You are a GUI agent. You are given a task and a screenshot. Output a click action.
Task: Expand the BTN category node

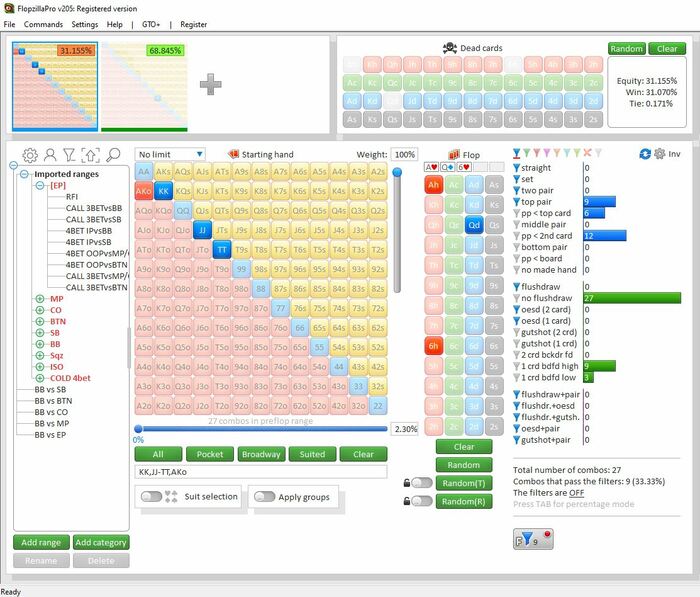pyautogui.click(x=40, y=321)
